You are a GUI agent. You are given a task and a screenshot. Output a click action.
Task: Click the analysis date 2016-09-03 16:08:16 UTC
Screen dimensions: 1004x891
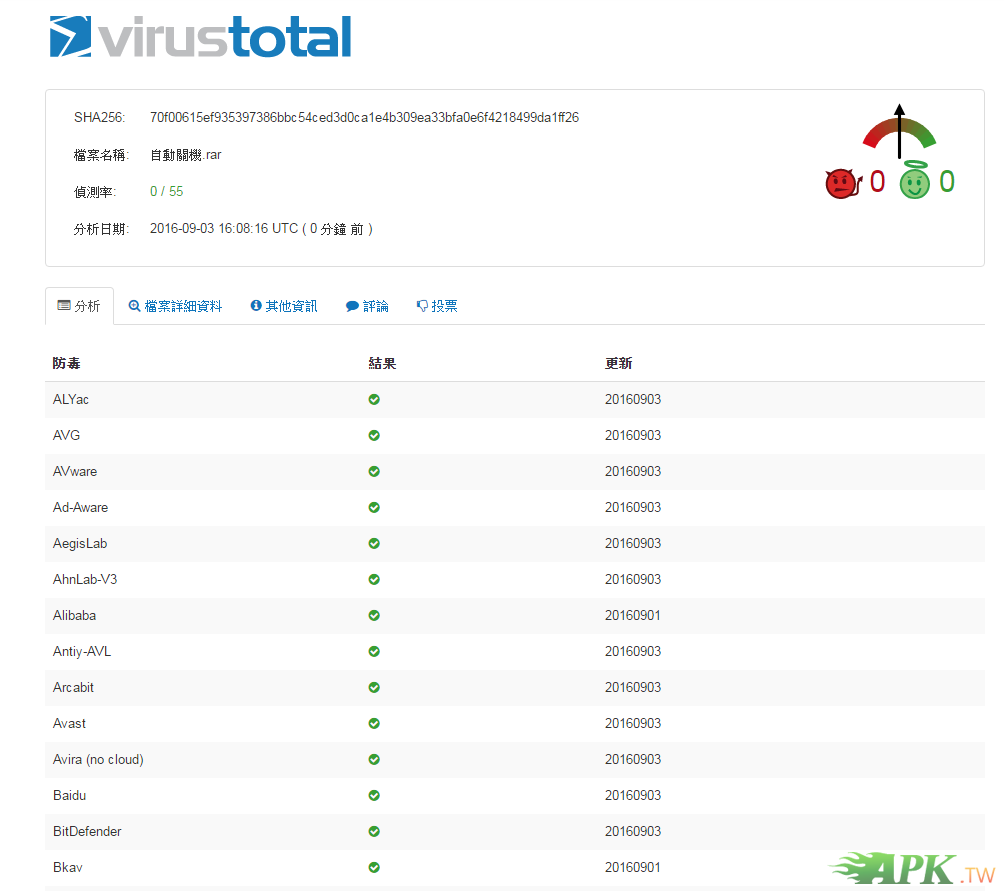[224, 229]
